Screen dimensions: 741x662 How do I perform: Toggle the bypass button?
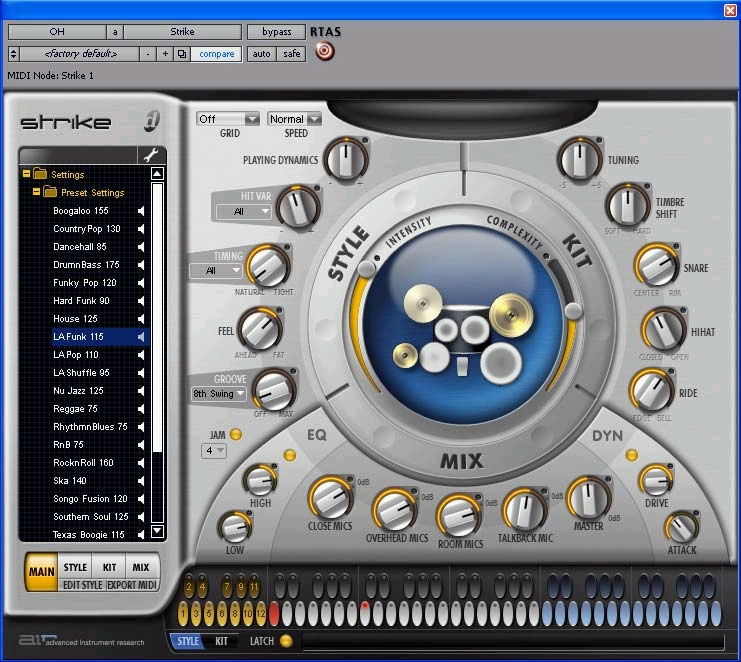click(x=276, y=32)
